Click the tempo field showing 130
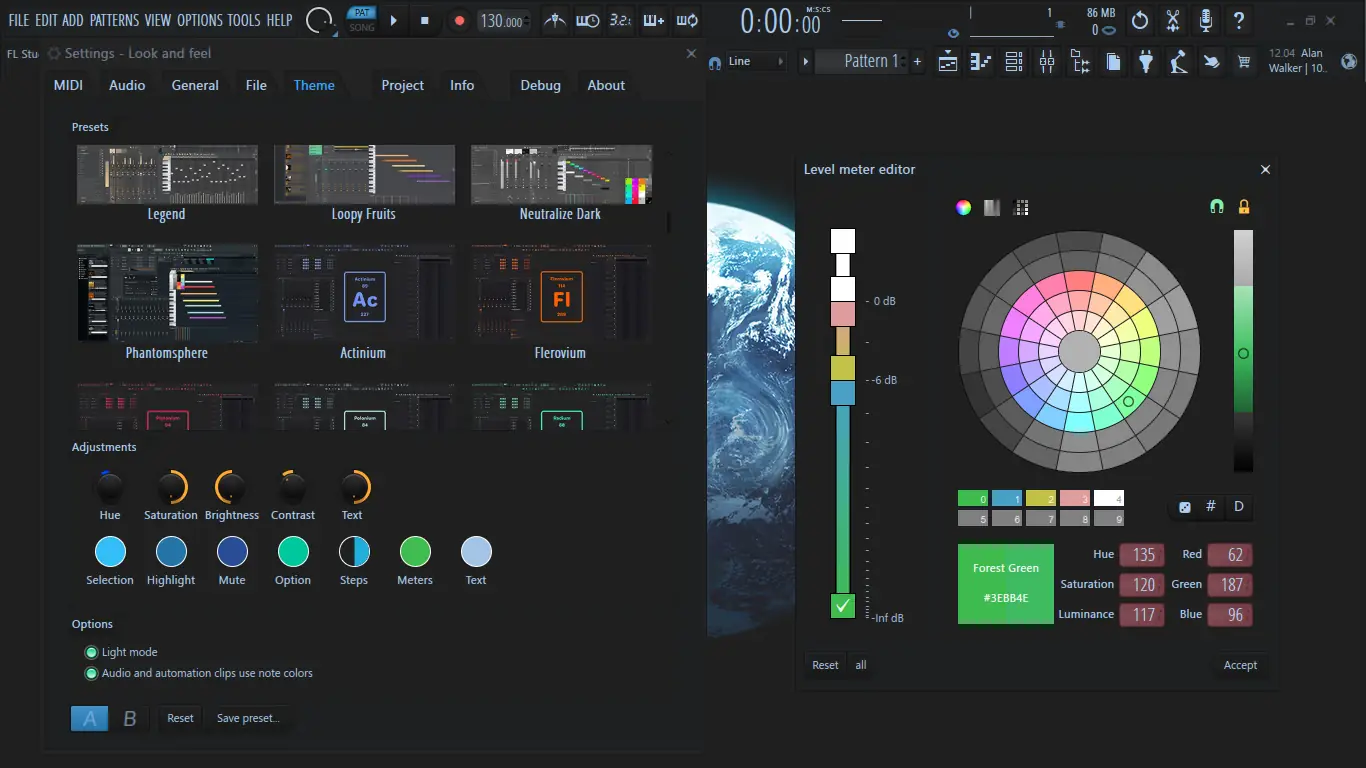 [504, 21]
